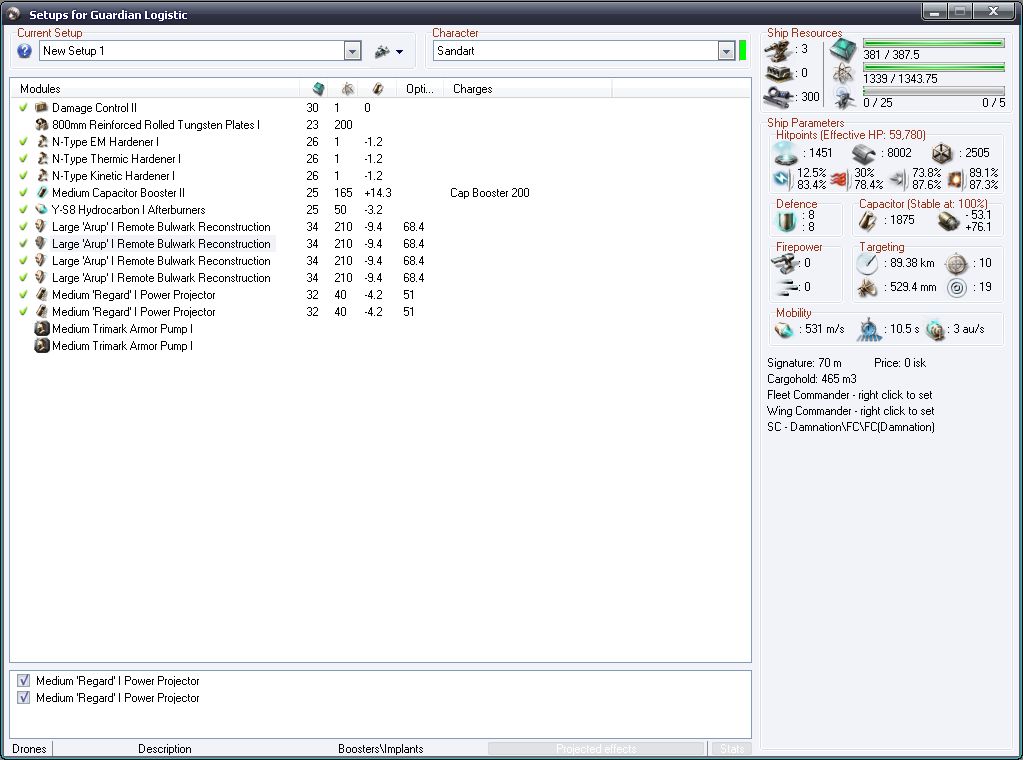Click the sensor strength icon
This screenshot has height=760, width=1023.
[x=956, y=288]
